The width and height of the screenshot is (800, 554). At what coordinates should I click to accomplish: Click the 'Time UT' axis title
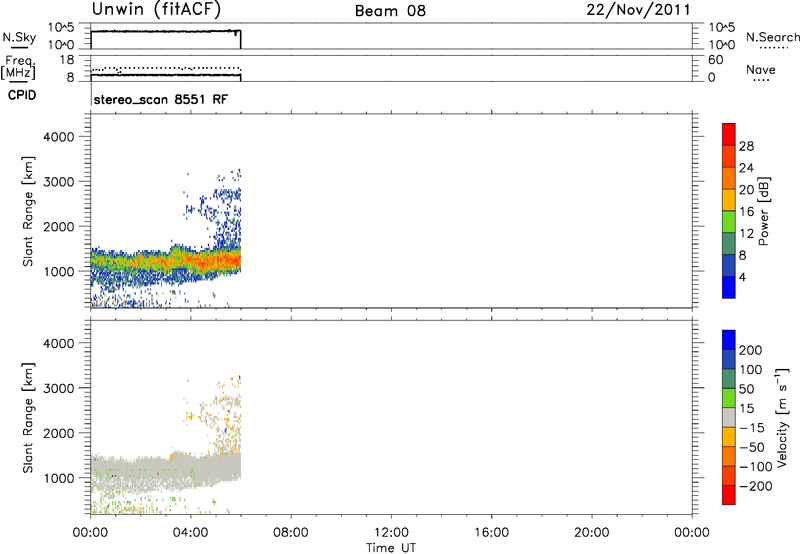pos(391,547)
